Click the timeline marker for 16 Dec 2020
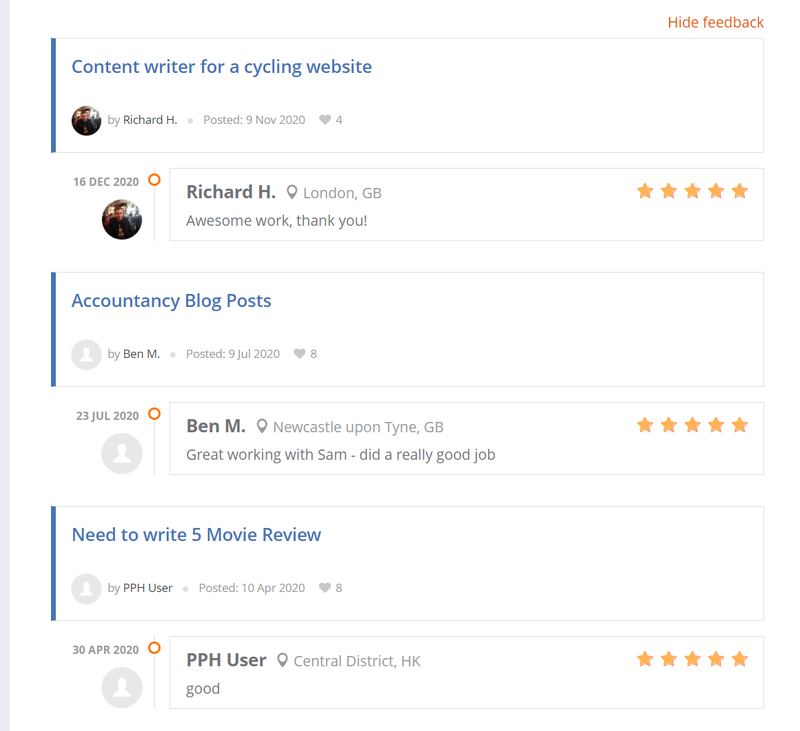This screenshot has height=731, width=800. coord(154,180)
